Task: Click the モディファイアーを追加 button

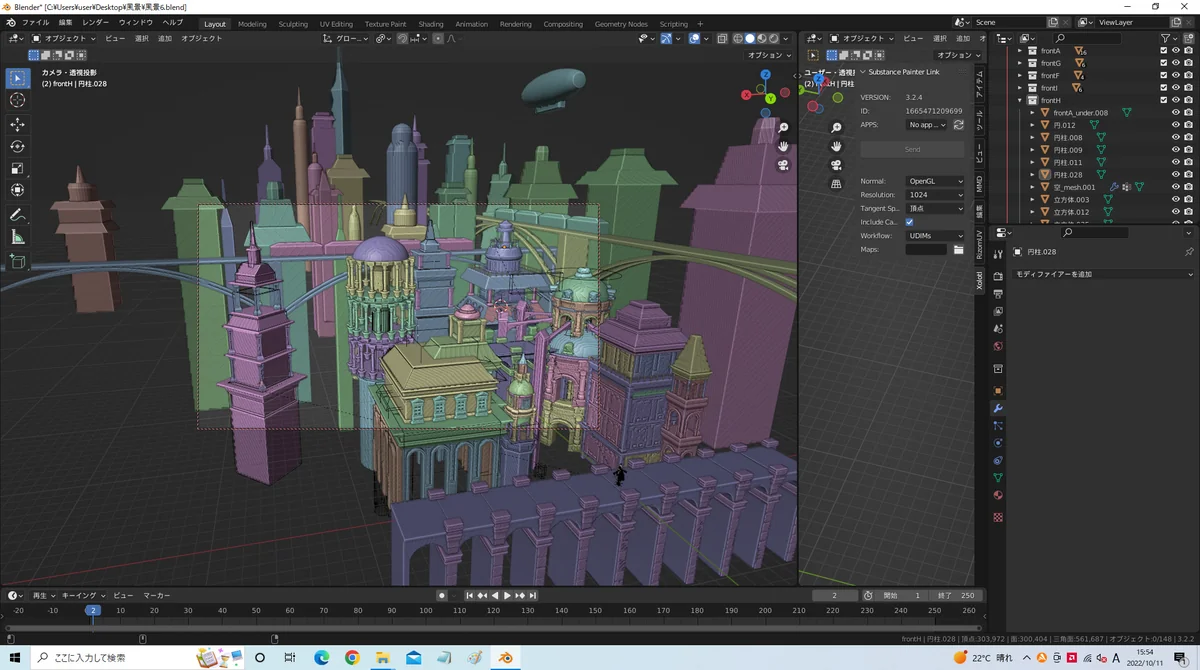Action: pyautogui.click(x=1100, y=274)
